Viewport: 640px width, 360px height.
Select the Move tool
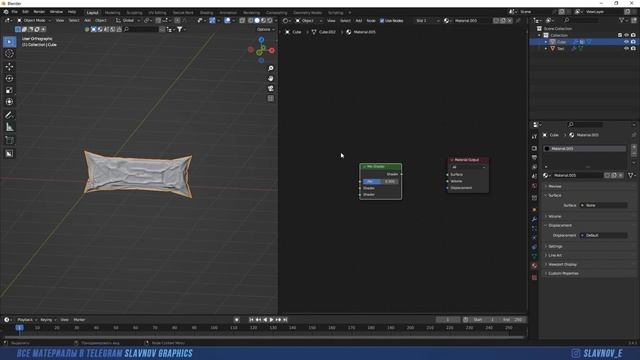pyautogui.click(x=9, y=67)
